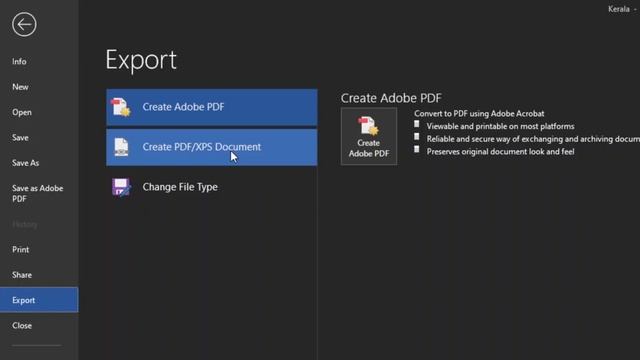Click the Adobe PDF document icon in the list
This screenshot has height=360, width=640.
[121, 107]
